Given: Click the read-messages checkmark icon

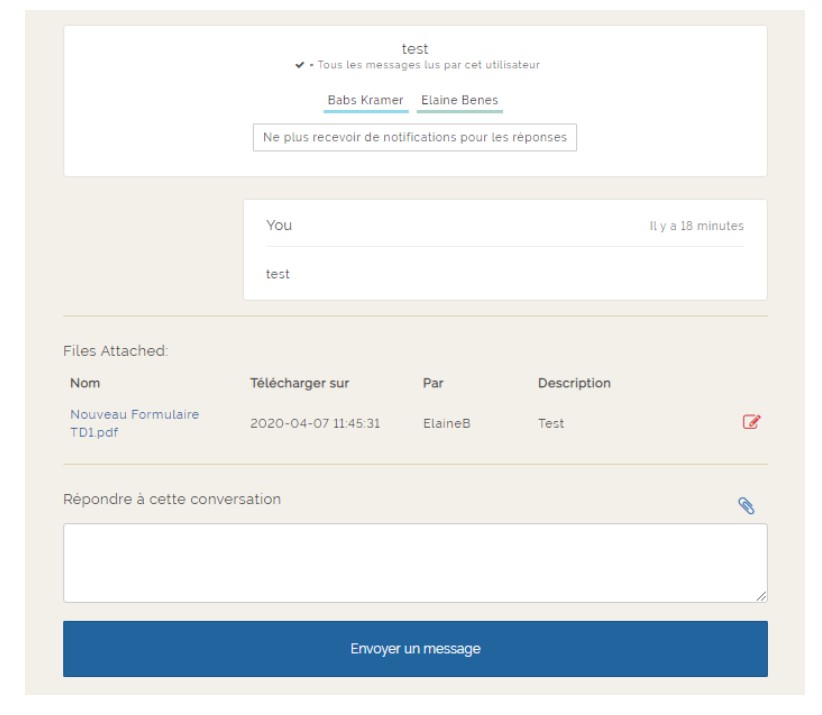Looking at the screenshot, I should pyautogui.click(x=300, y=65).
